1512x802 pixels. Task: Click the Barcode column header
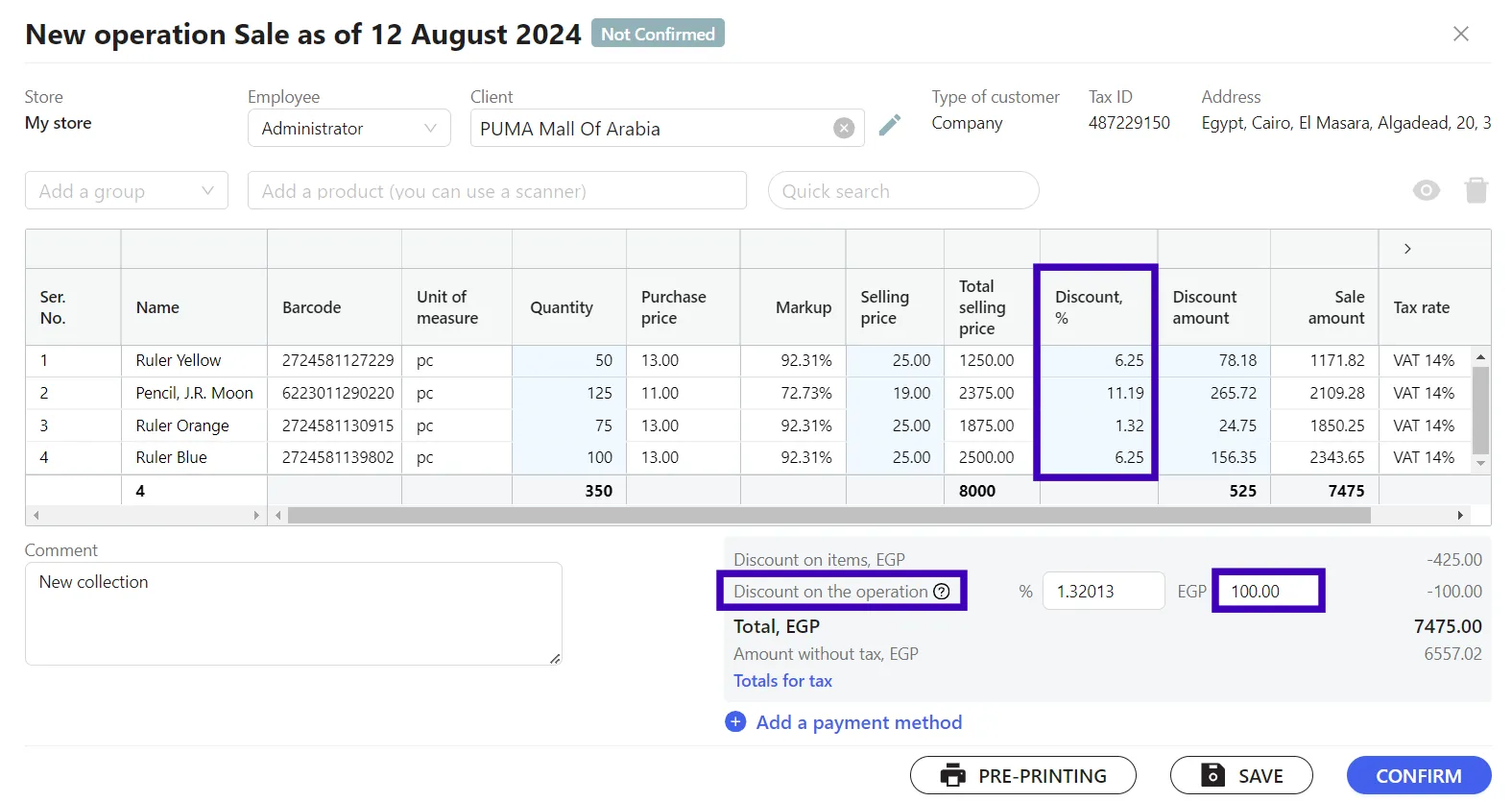click(x=334, y=307)
